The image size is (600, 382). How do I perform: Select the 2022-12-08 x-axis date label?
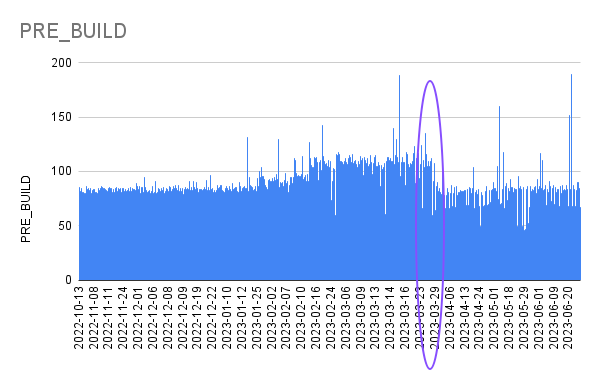click(x=168, y=318)
